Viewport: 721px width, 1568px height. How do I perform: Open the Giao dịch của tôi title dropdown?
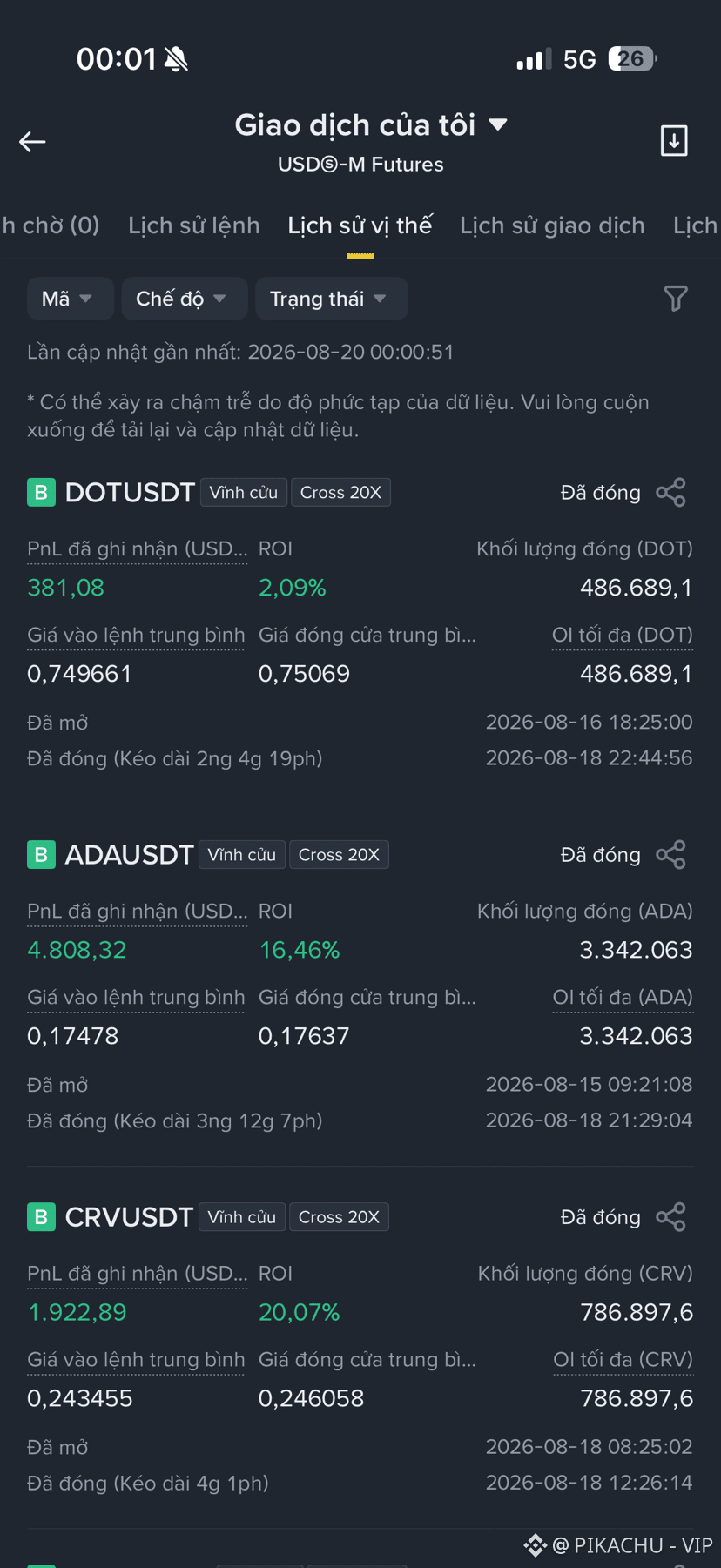click(x=371, y=125)
